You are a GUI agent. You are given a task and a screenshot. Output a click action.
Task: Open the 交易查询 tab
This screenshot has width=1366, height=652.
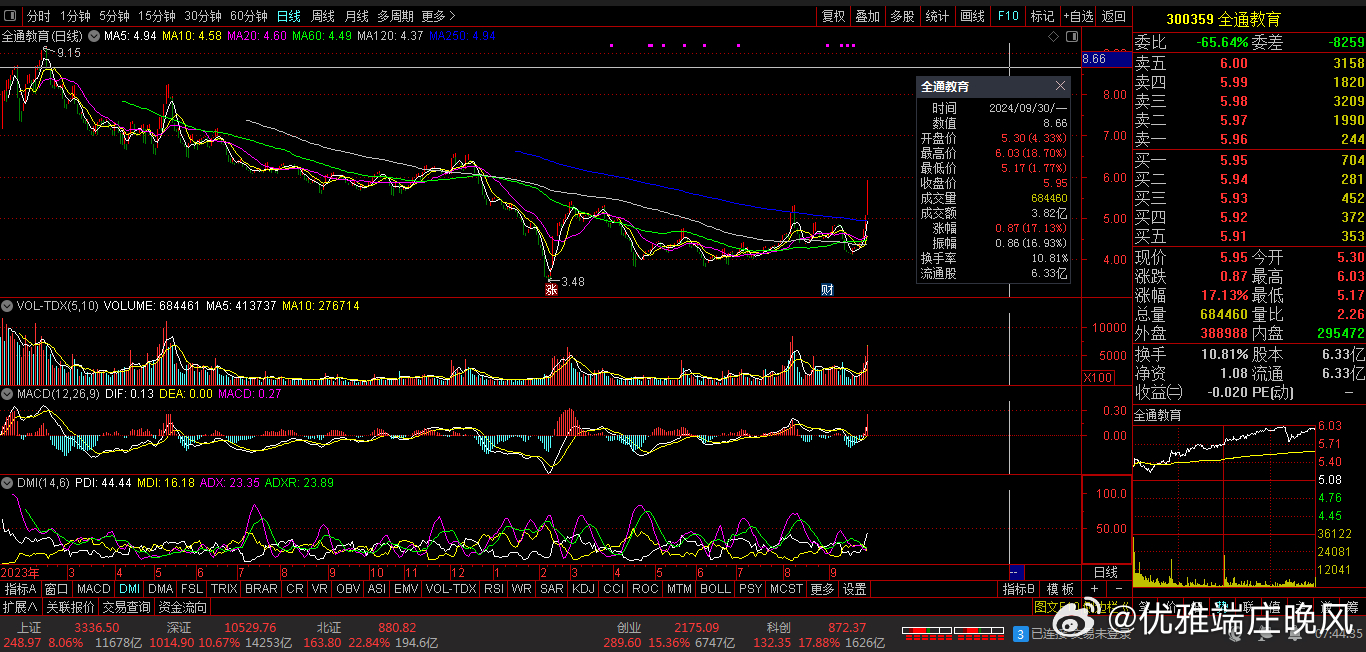click(x=127, y=607)
